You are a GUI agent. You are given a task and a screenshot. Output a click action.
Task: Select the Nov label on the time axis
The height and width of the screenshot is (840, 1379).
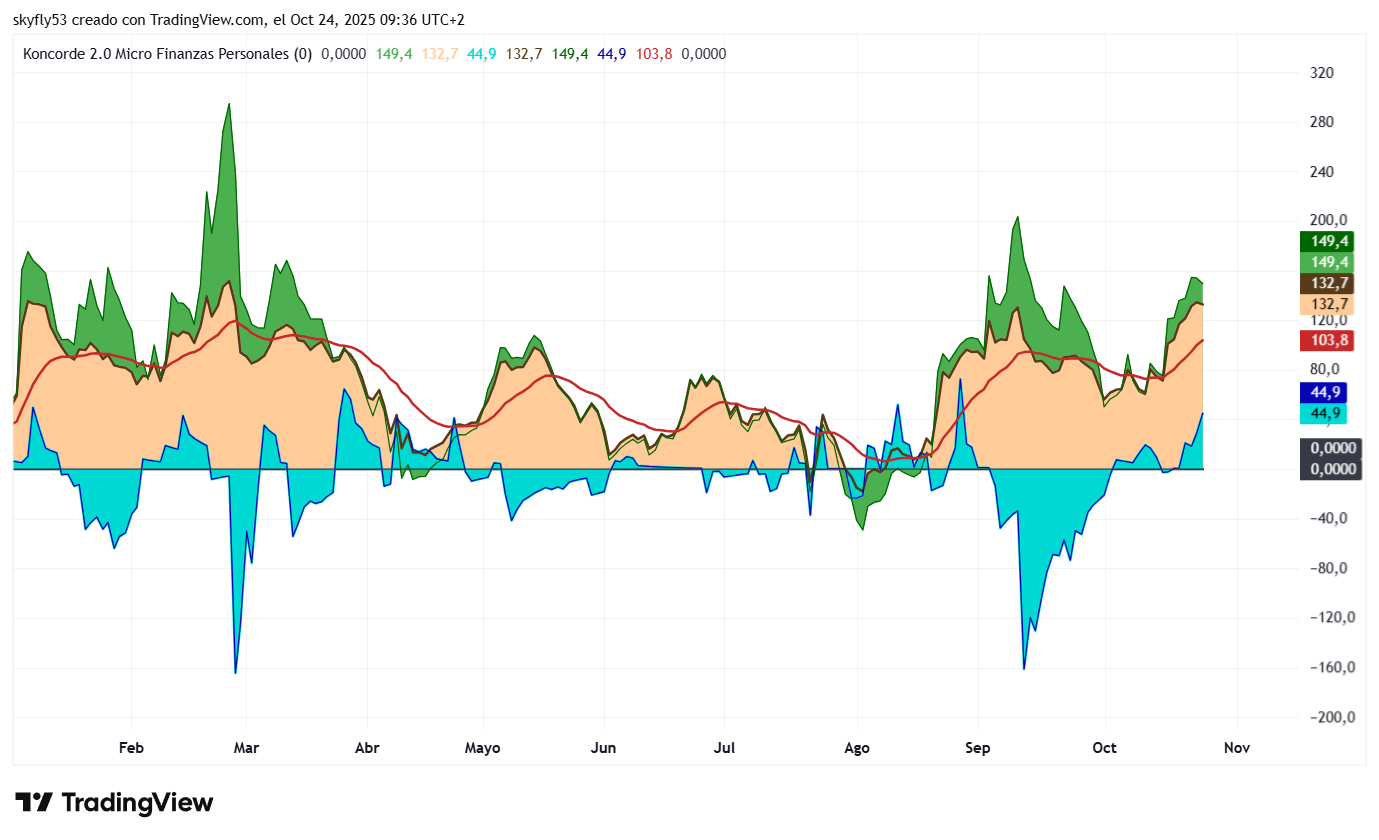click(x=1237, y=747)
